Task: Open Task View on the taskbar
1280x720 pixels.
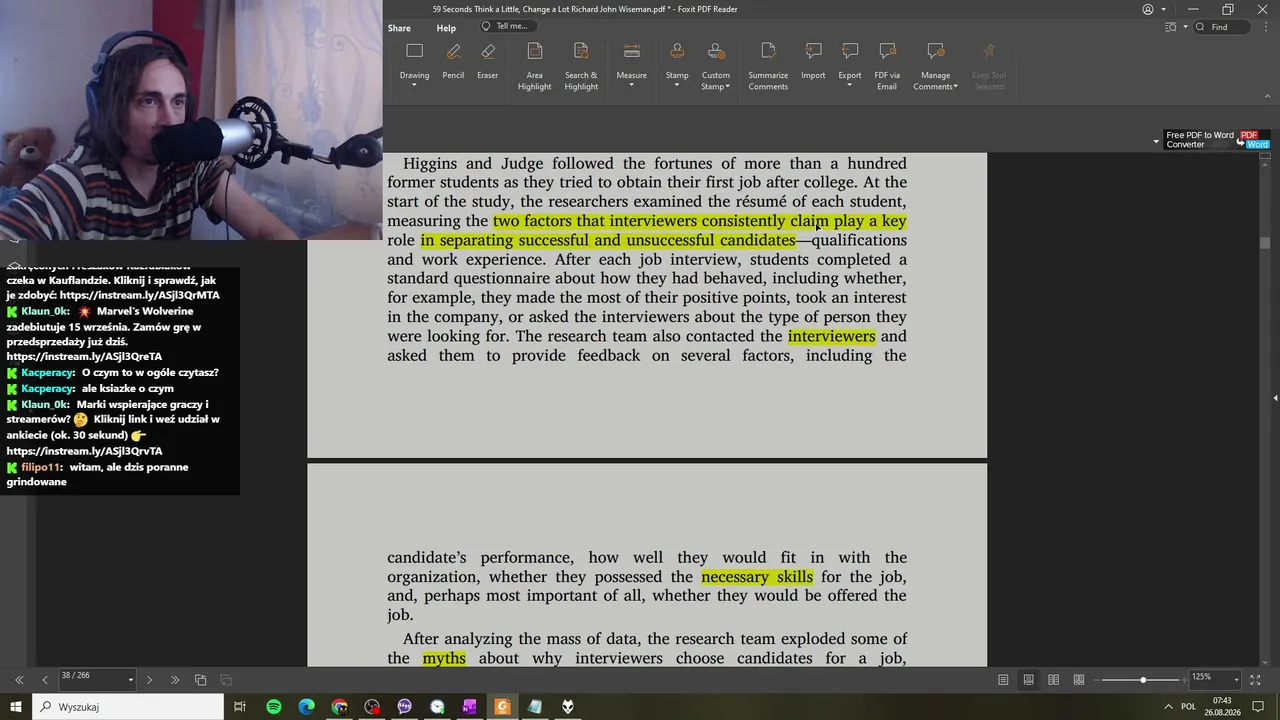Action: (240, 707)
